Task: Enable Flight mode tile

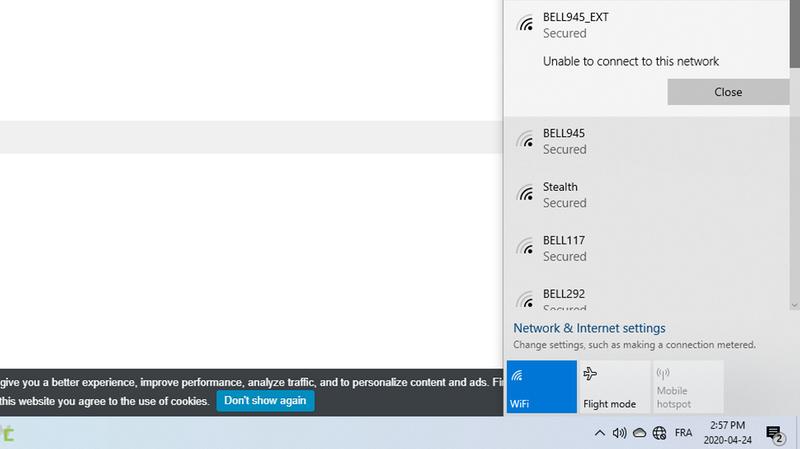Action: [614, 387]
